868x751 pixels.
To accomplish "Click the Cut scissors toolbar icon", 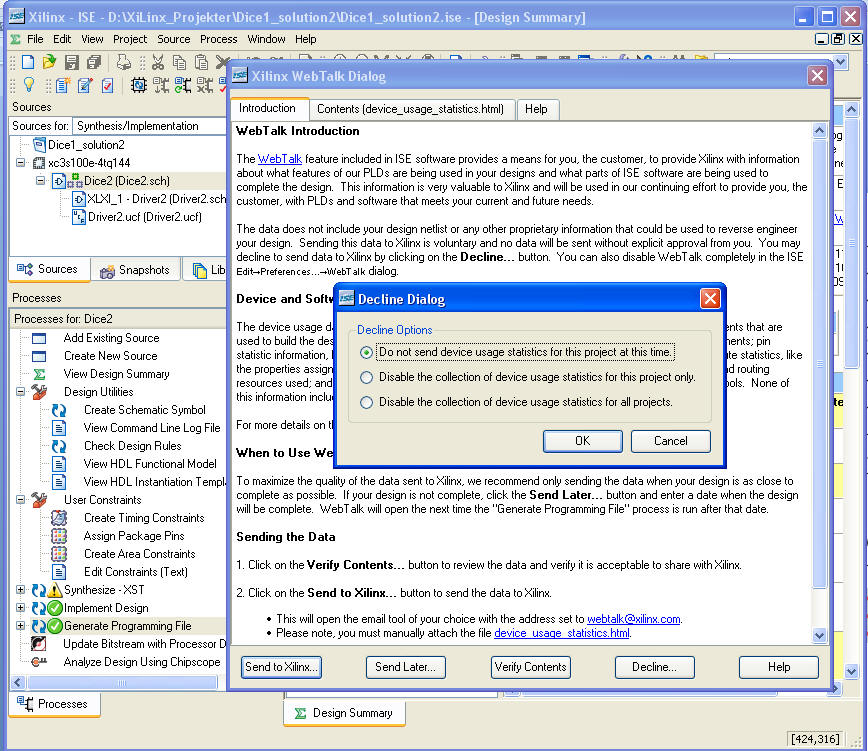I will click(158, 62).
